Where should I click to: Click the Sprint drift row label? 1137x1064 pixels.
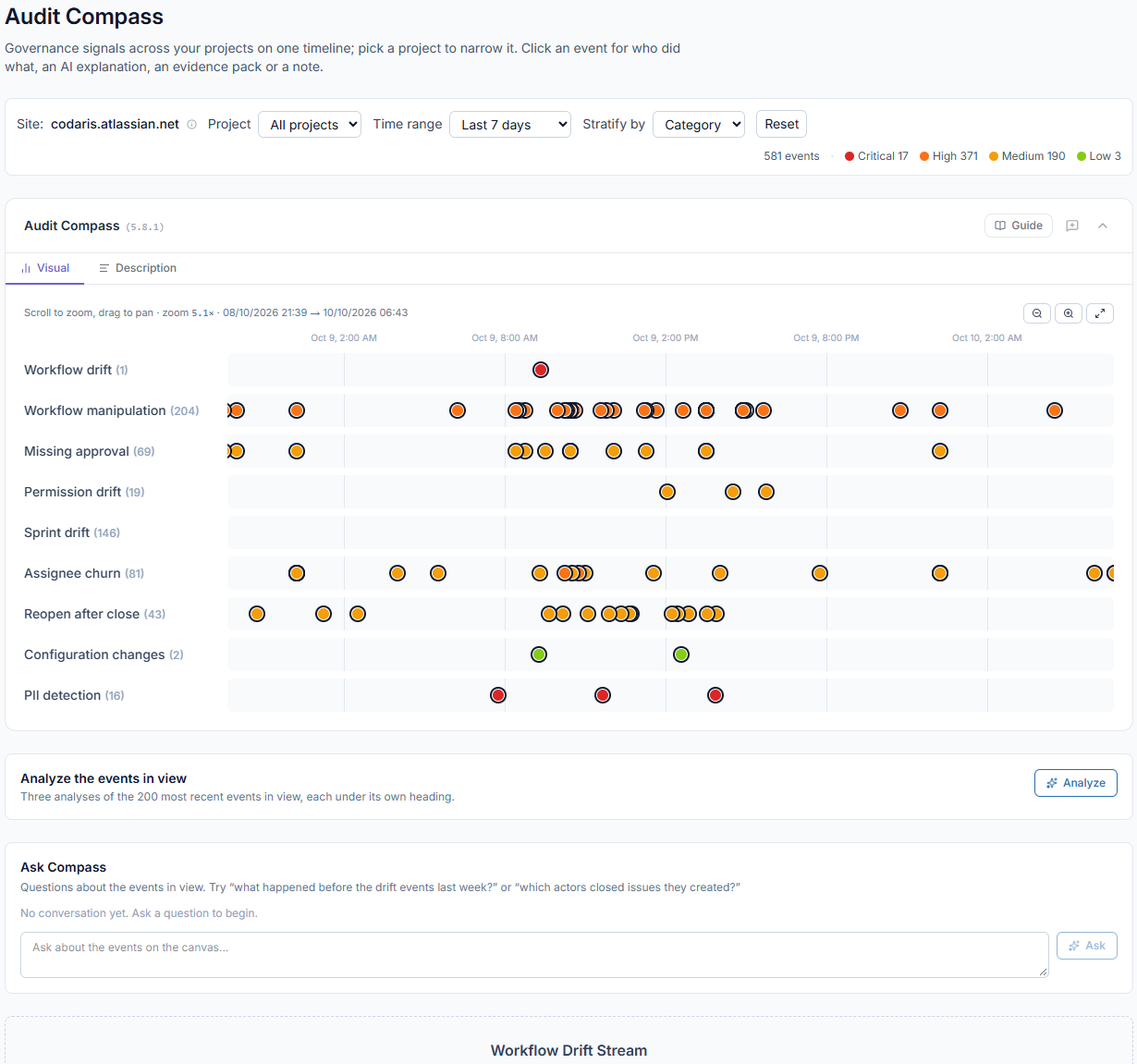click(x=72, y=532)
